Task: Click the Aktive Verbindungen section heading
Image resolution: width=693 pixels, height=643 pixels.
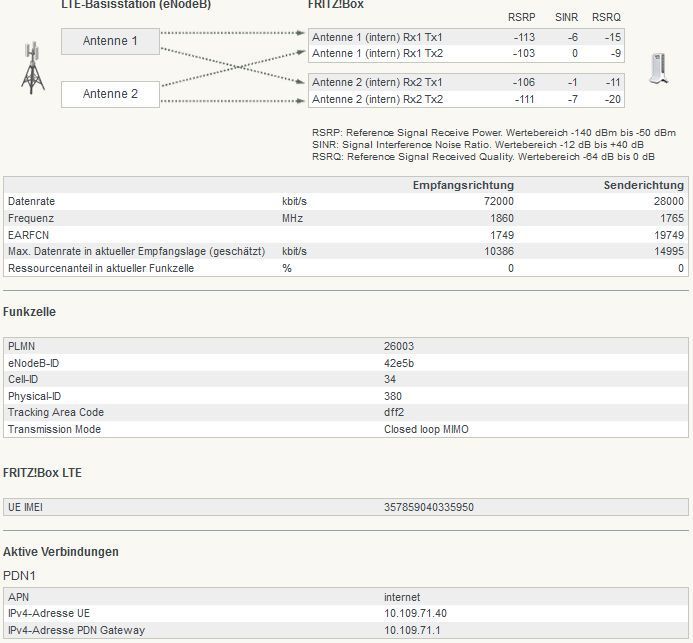Action: [61, 552]
